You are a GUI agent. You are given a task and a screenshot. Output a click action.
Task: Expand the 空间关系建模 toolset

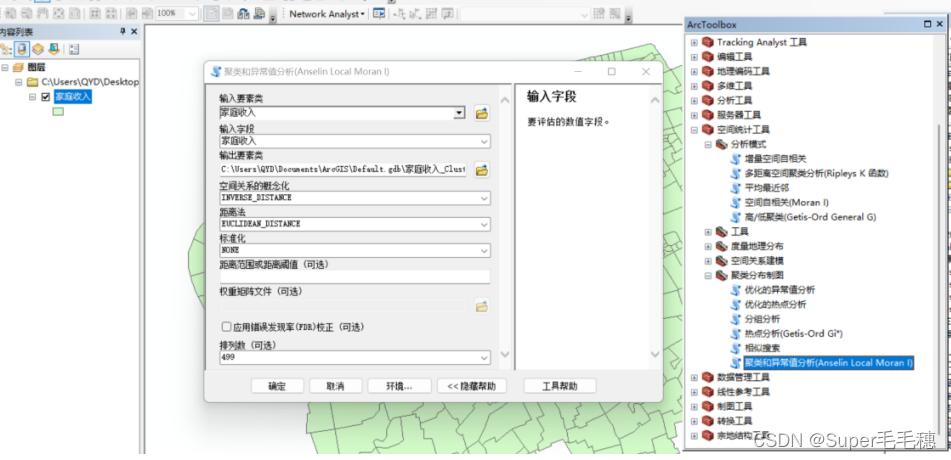(x=708, y=261)
